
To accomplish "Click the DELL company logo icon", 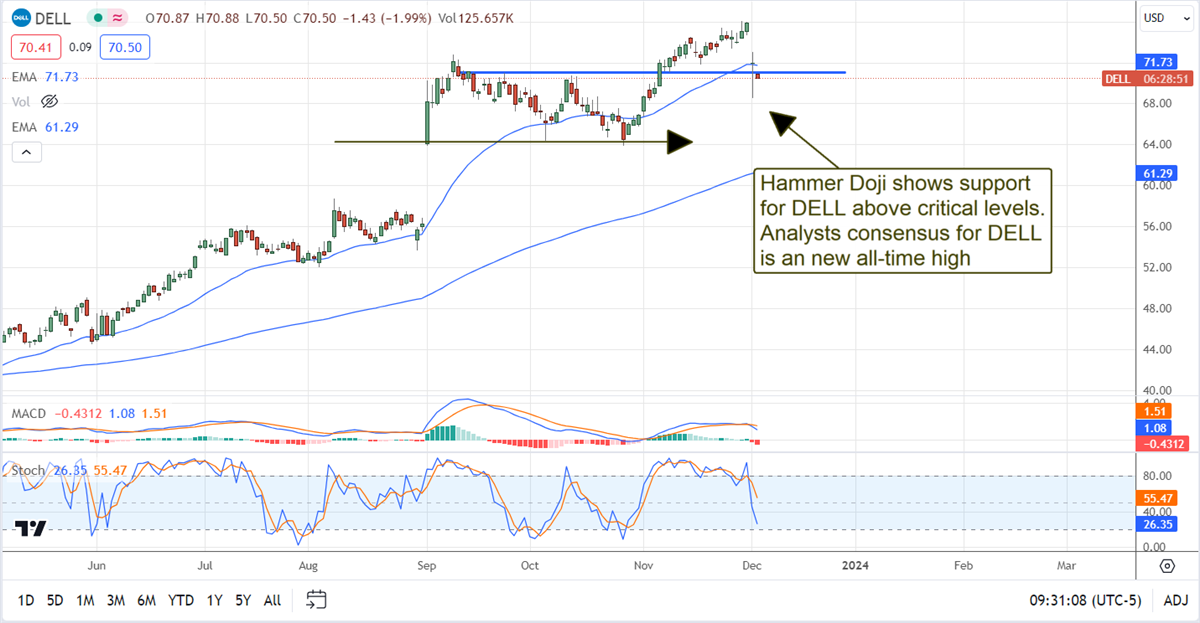I will point(20,18).
